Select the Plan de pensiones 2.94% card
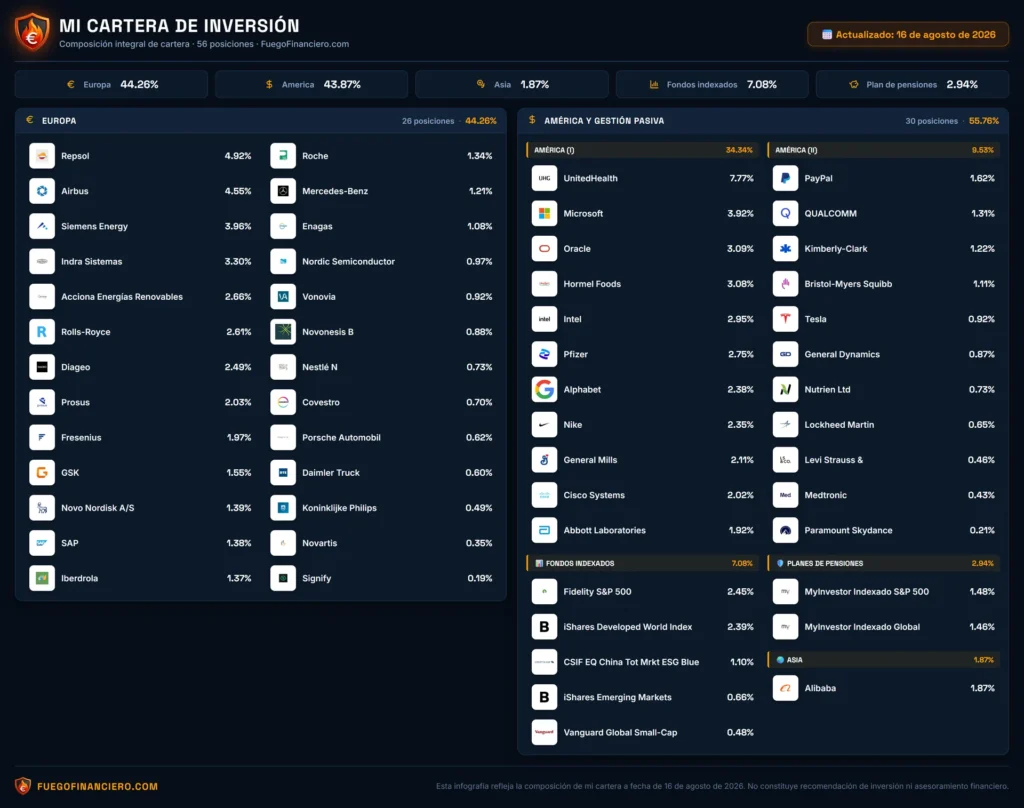The width and height of the screenshot is (1024, 808). 912,84
